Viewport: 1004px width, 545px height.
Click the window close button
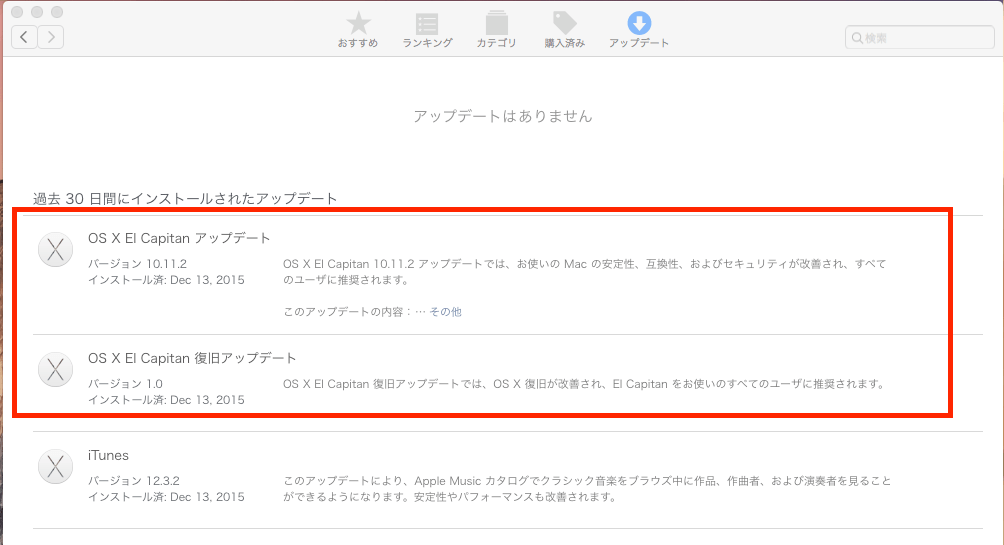[17, 12]
